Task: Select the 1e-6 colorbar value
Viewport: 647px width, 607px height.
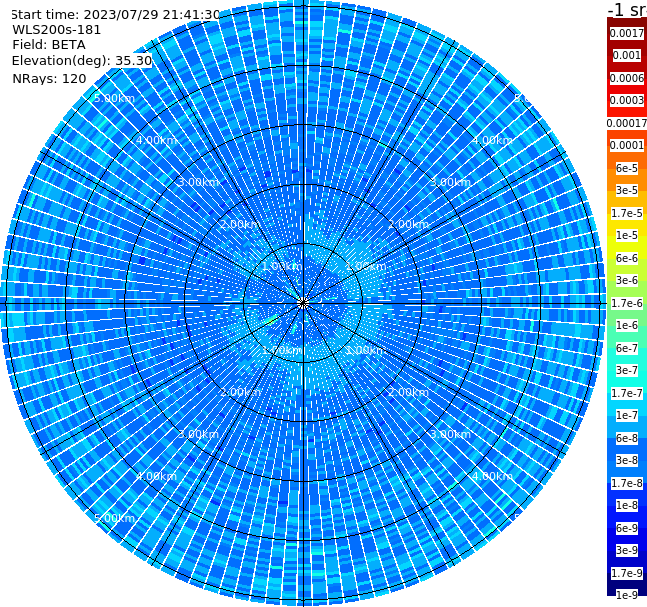Action: (627, 325)
